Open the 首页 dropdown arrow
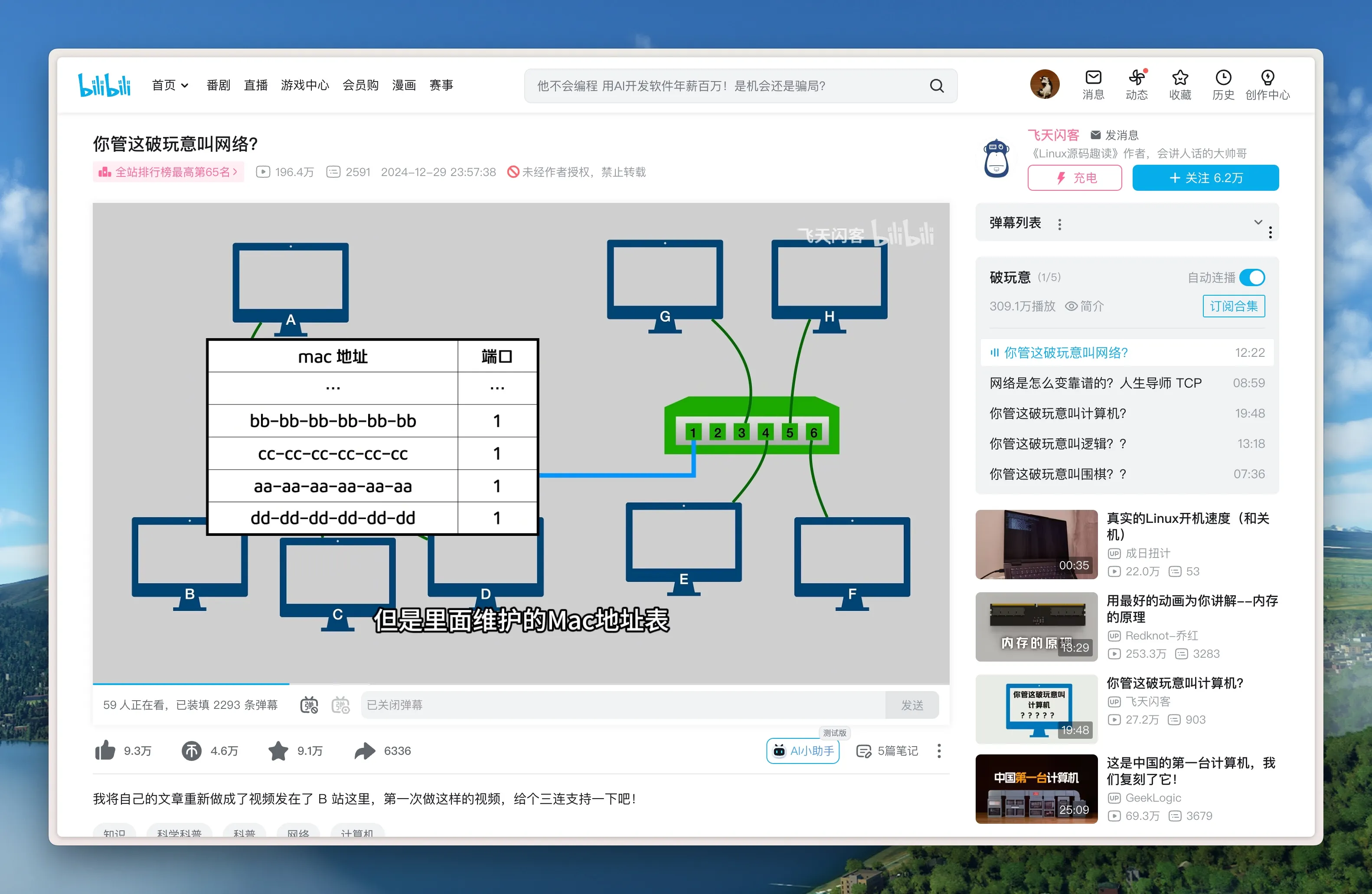 [x=185, y=85]
